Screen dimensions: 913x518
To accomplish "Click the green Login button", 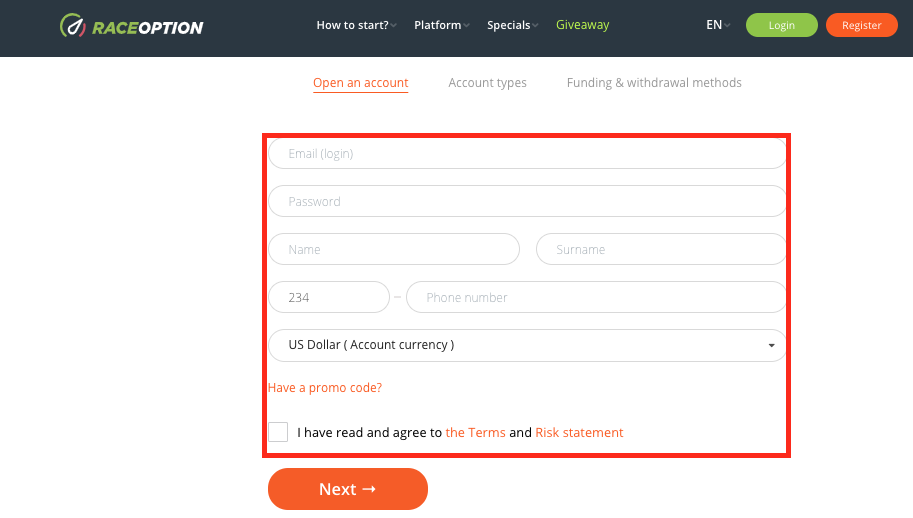I will tap(781, 25).
